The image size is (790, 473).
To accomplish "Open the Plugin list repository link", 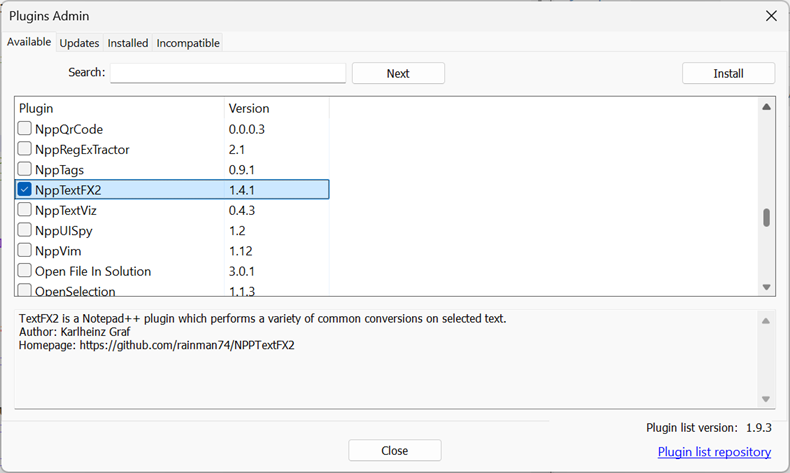I will click(x=714, y=452).
